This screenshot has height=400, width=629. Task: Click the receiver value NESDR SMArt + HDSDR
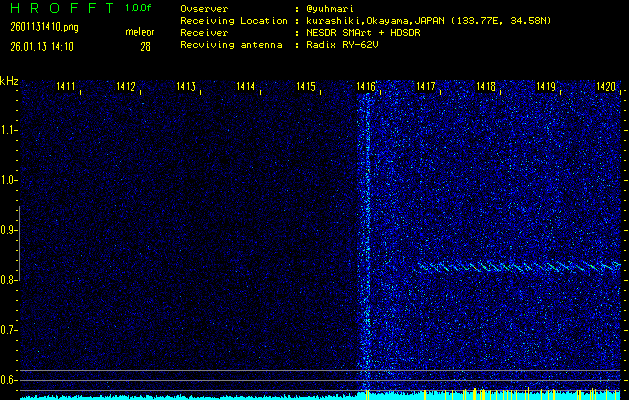tap(363, 33)
